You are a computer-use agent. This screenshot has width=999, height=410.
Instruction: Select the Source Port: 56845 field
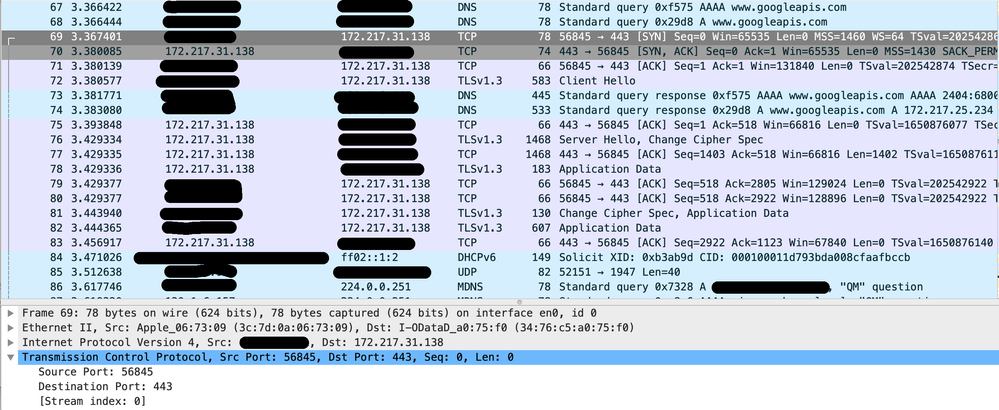tap(96, 372)
